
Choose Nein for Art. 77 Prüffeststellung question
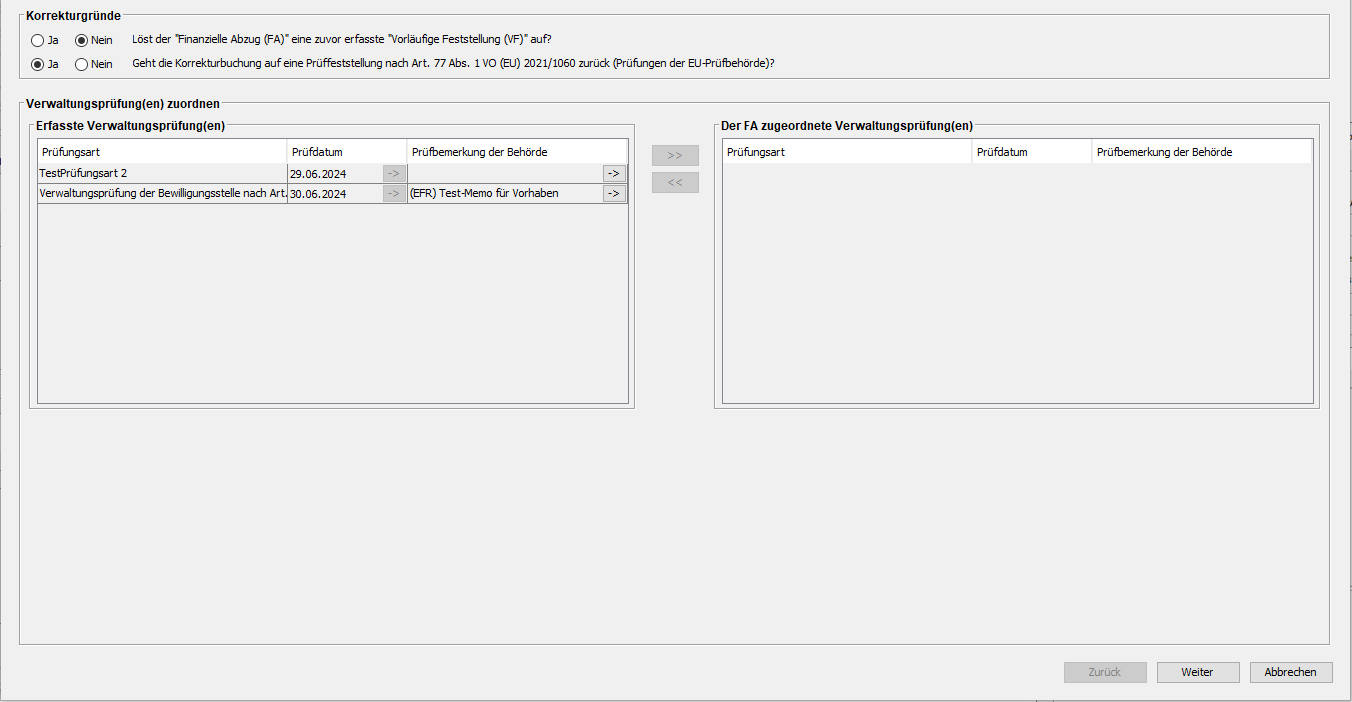click(x=82, y=64)
